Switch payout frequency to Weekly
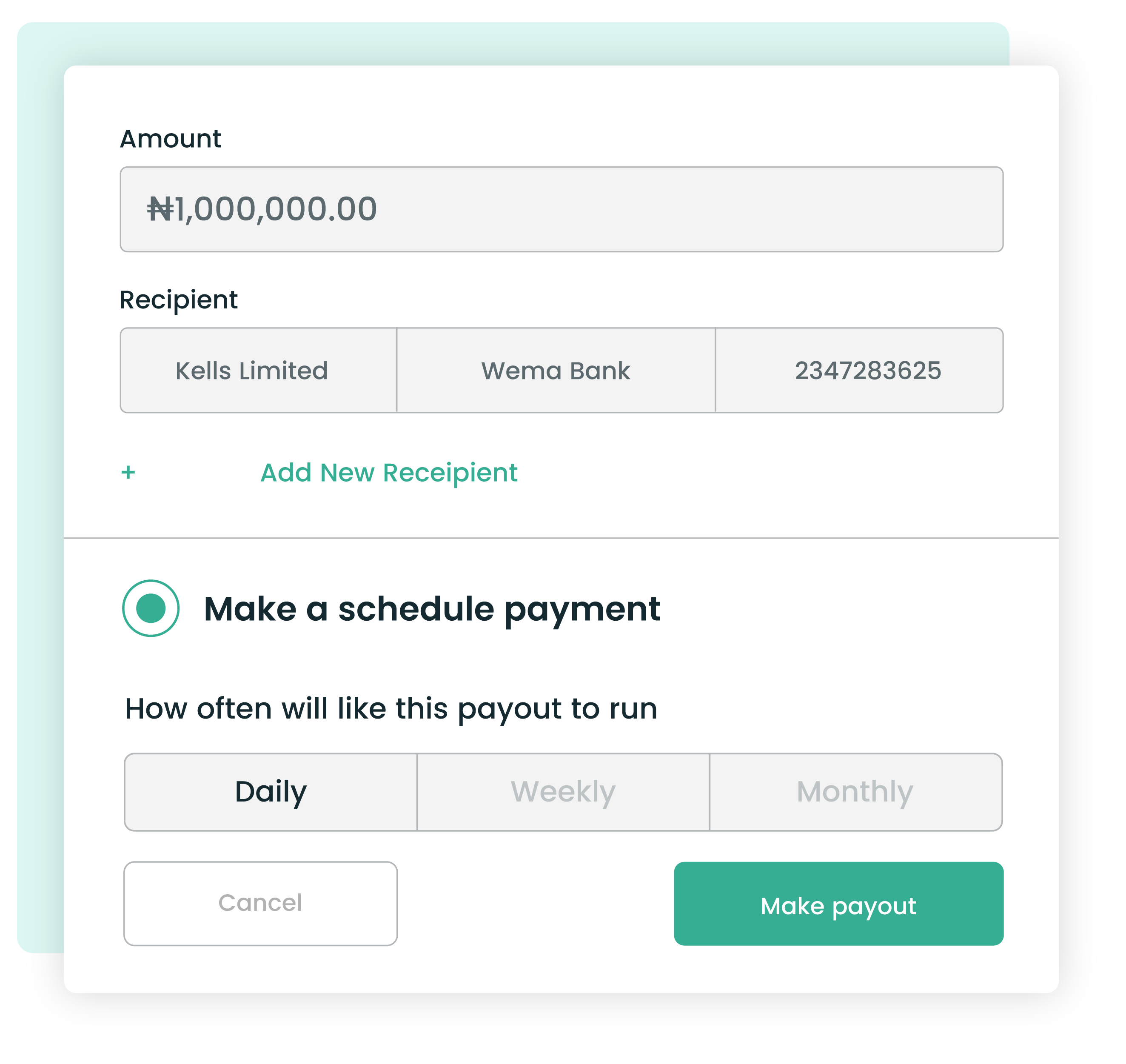1126x1064 pixels. [563, 792]
